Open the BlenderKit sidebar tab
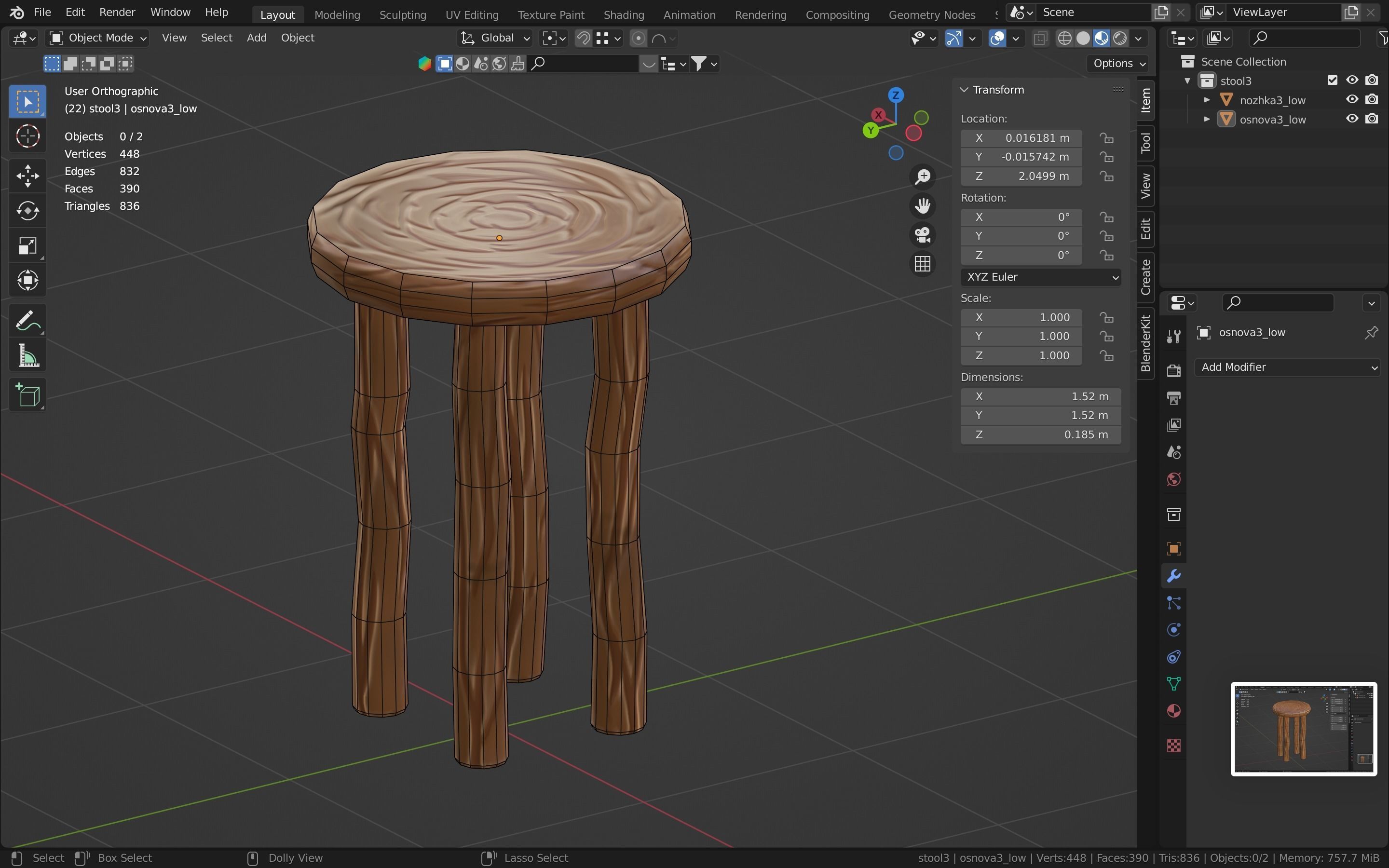The width and height of the screenshot is (1389, 868). 1145,343
